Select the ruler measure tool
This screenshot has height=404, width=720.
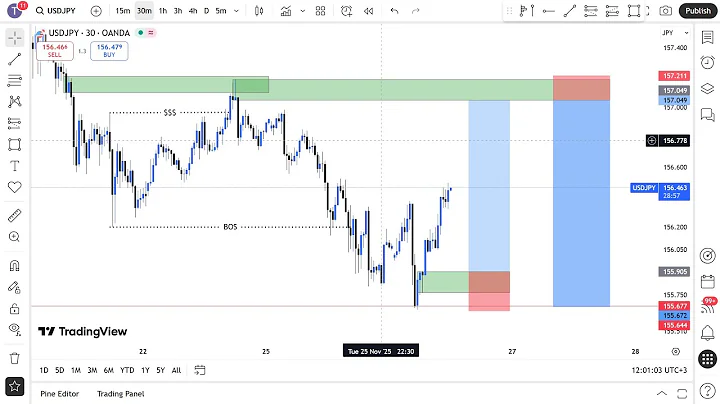(15, 215)
